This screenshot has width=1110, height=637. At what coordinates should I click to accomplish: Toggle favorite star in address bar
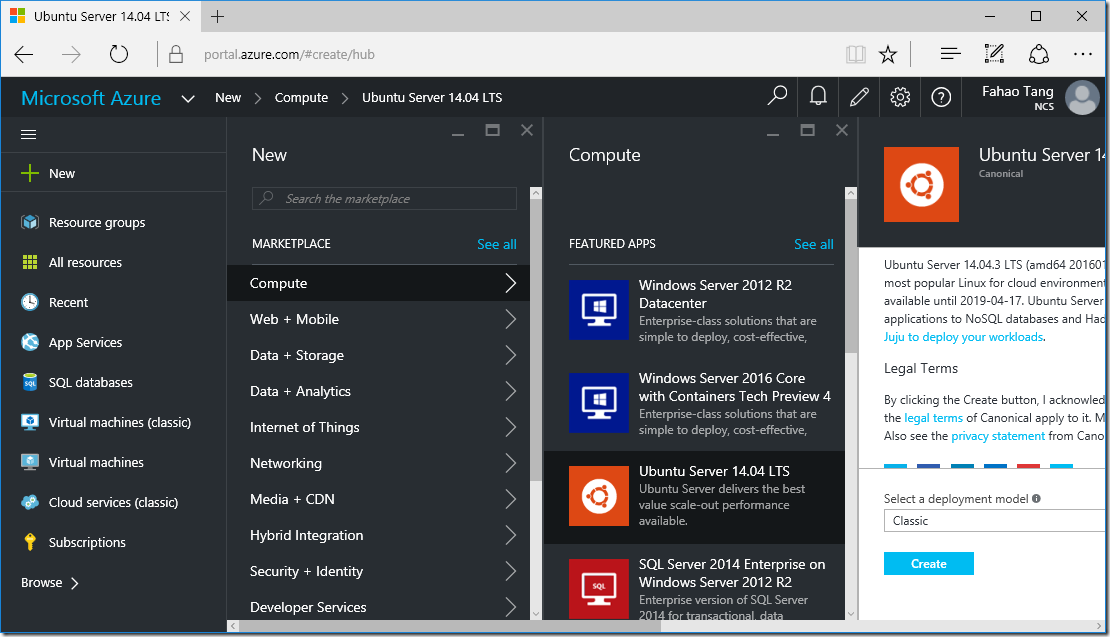888,54
